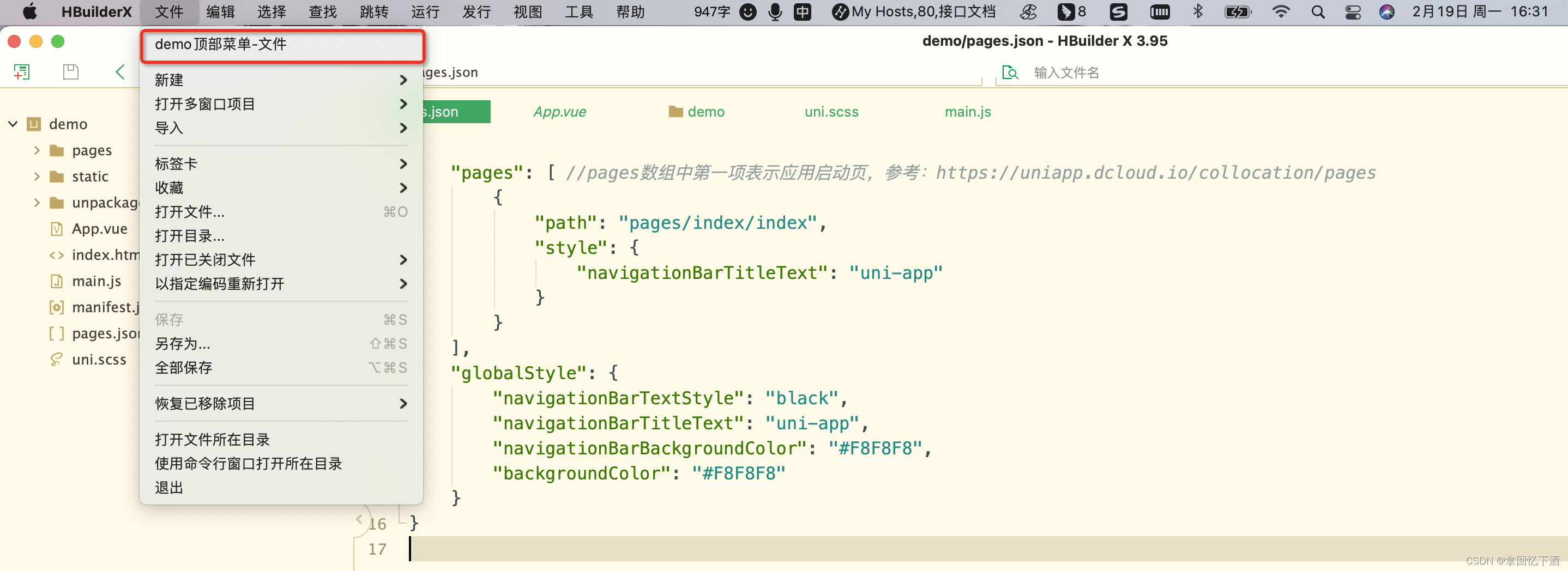1568x571 pixels.
Task: Open Spotlight search icon
Action: [1318, 11]
